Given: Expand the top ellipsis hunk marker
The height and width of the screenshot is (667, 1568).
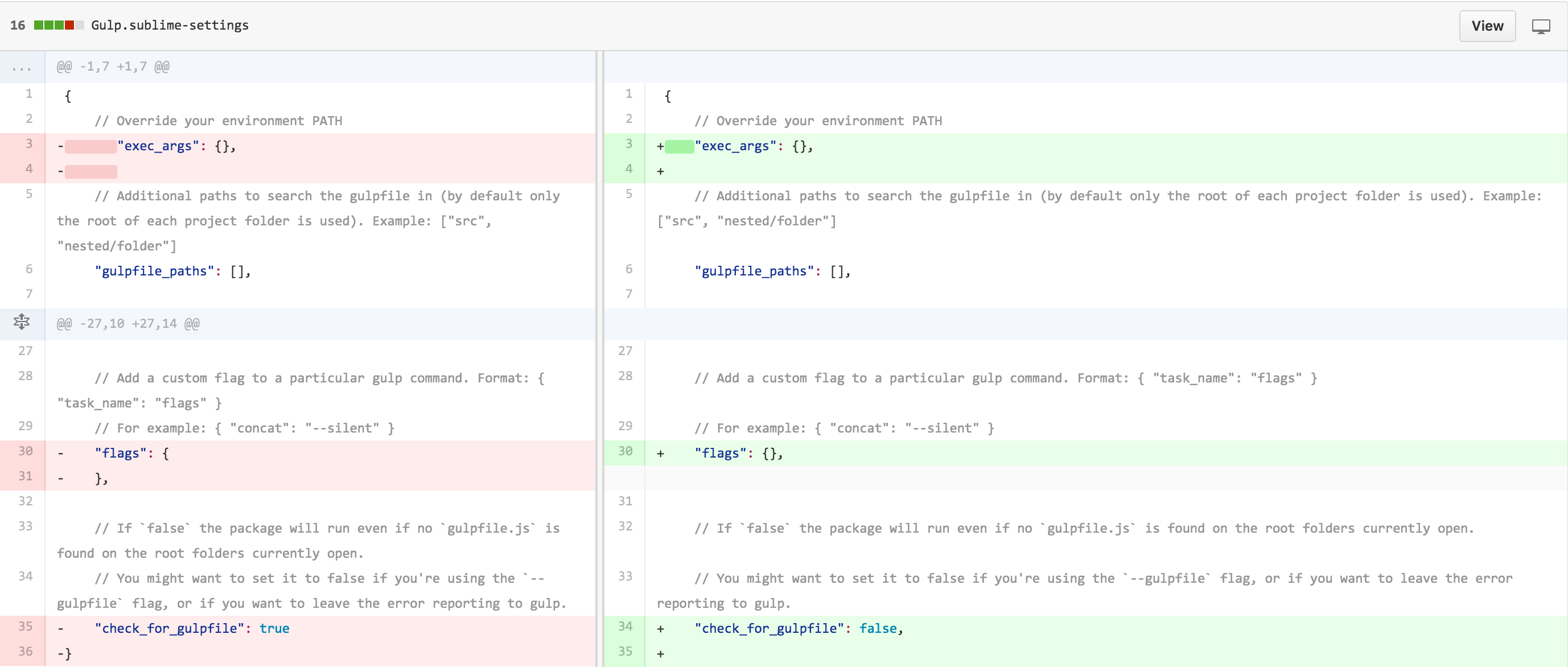Looking at the screenshot, I should [x=21, y=68].
